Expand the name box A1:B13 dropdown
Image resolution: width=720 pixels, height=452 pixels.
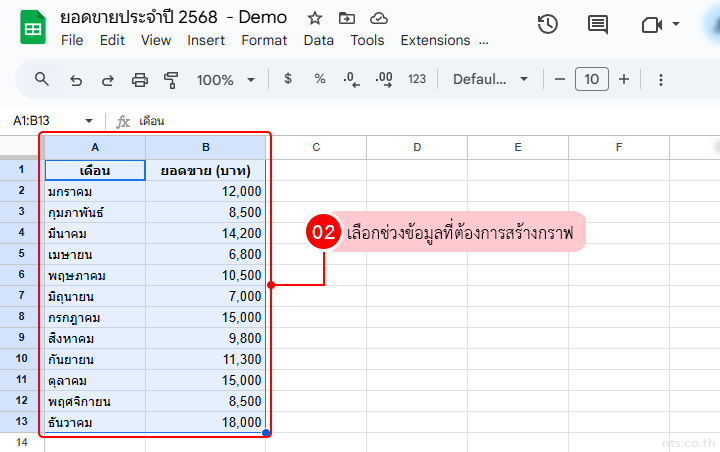88,121
